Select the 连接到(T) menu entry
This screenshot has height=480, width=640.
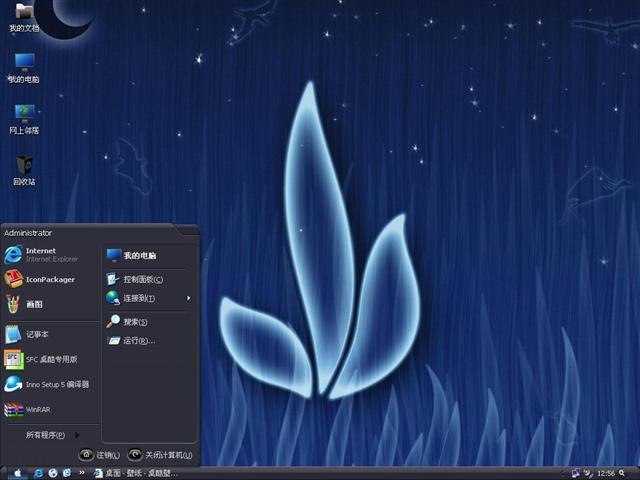[149, 298]
